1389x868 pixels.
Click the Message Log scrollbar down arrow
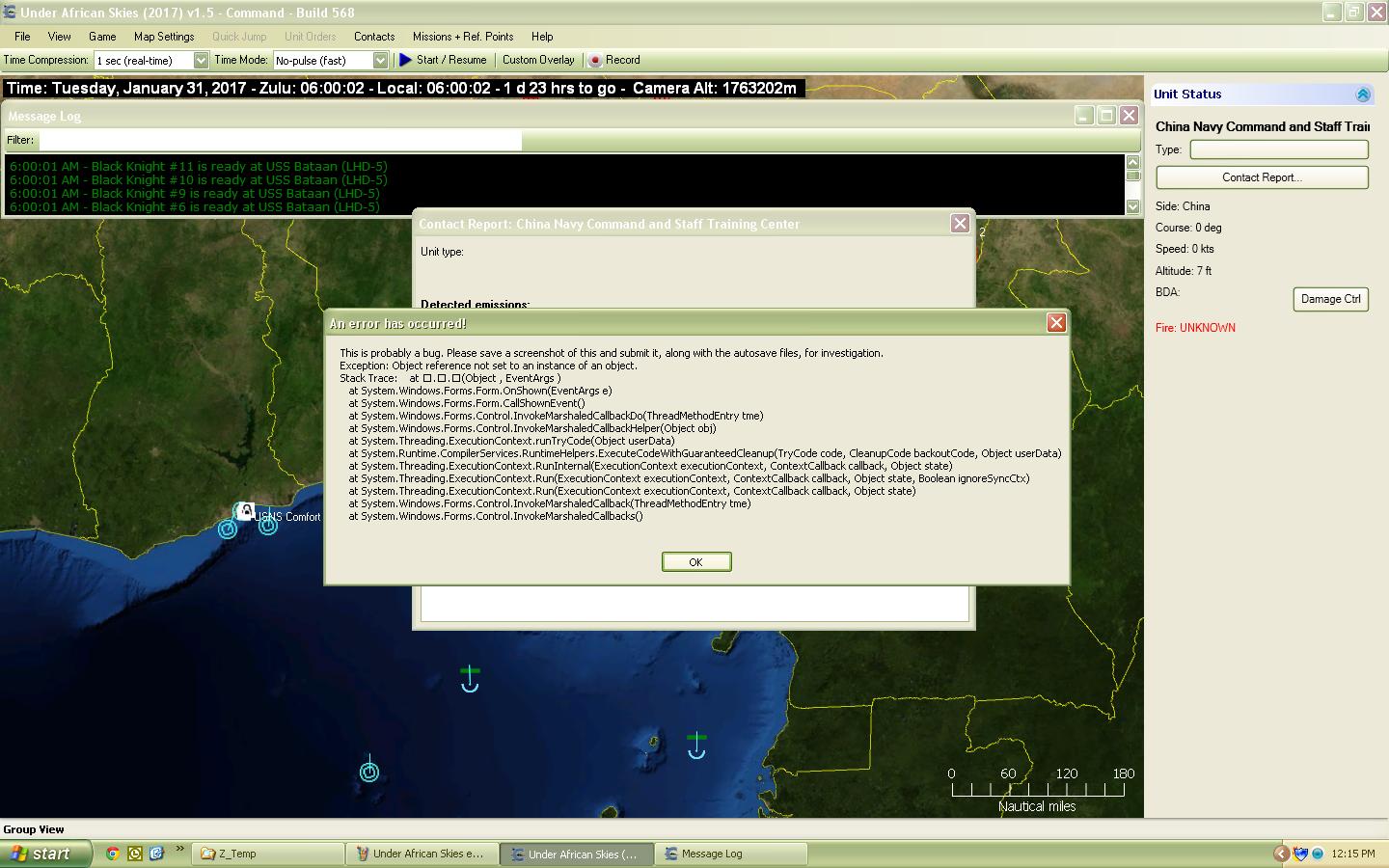[x=1132, y=205]
